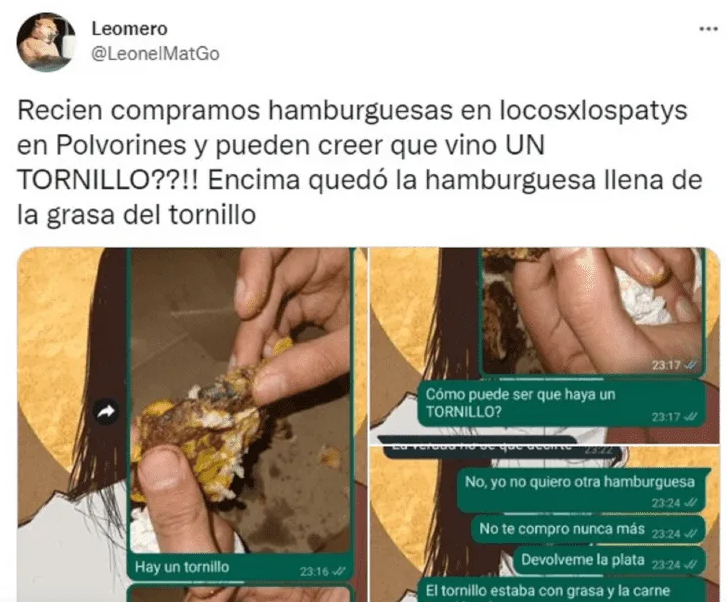The width and height of the screenshot is (727, 602).
Task: Click the ticks next to Devolveme la plata
Action: (691, 565)
